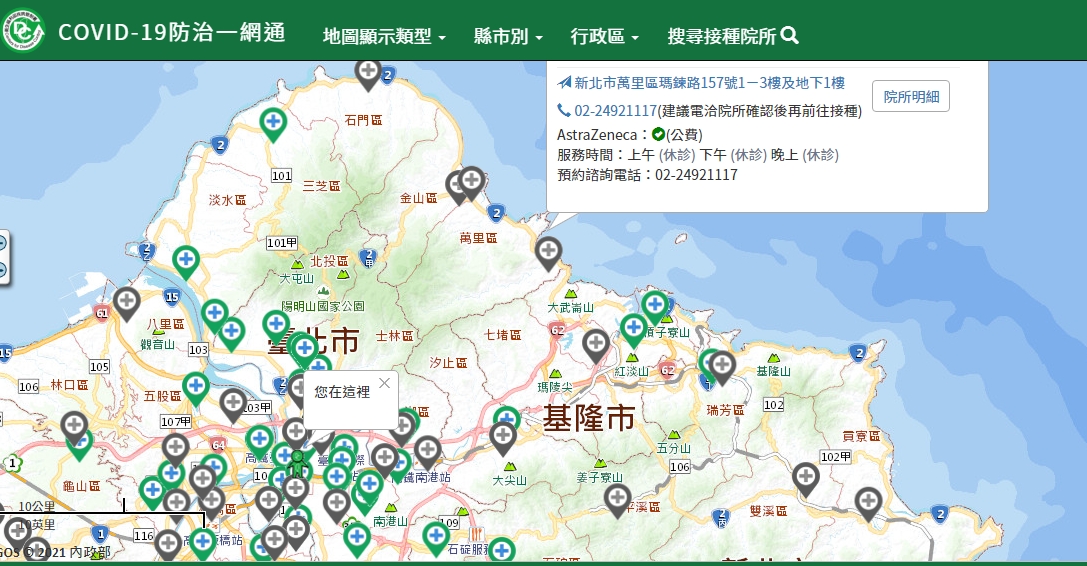
Task: Open the COVID-19防治一網通 home title
Action: pyautogui.click(x=172, y=32)
